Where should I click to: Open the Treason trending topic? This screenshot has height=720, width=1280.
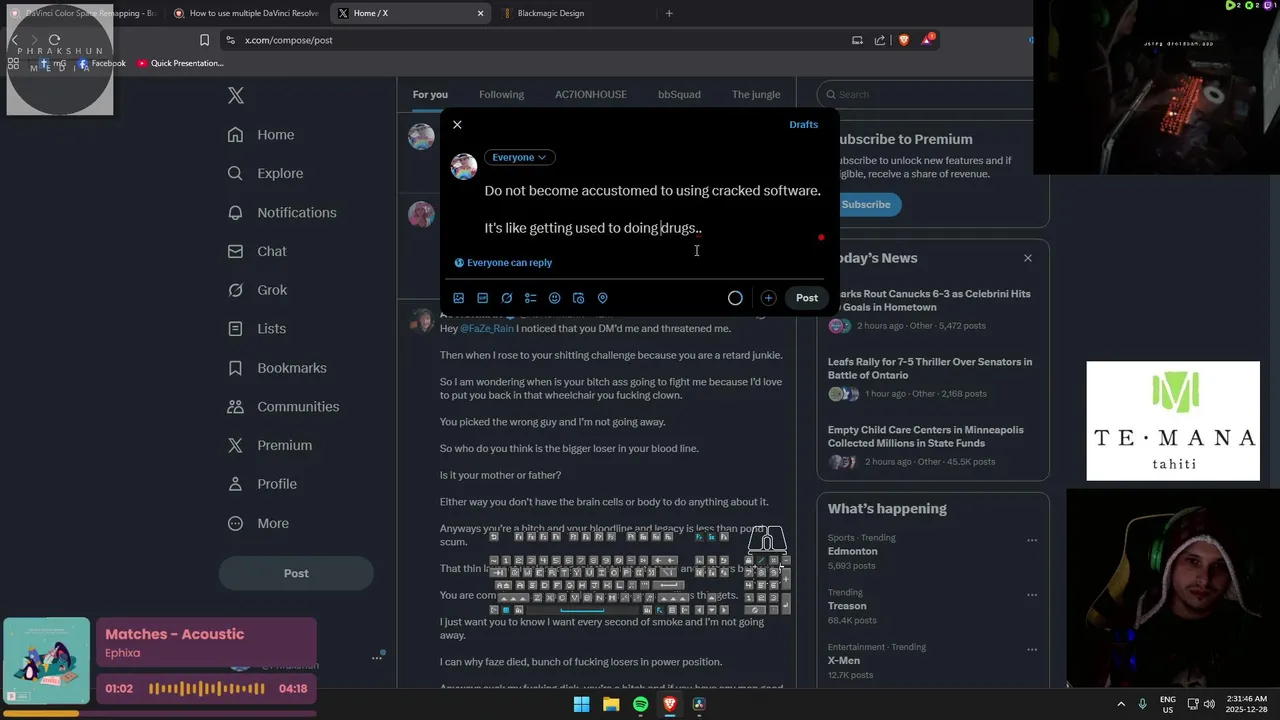click(847, 606)
